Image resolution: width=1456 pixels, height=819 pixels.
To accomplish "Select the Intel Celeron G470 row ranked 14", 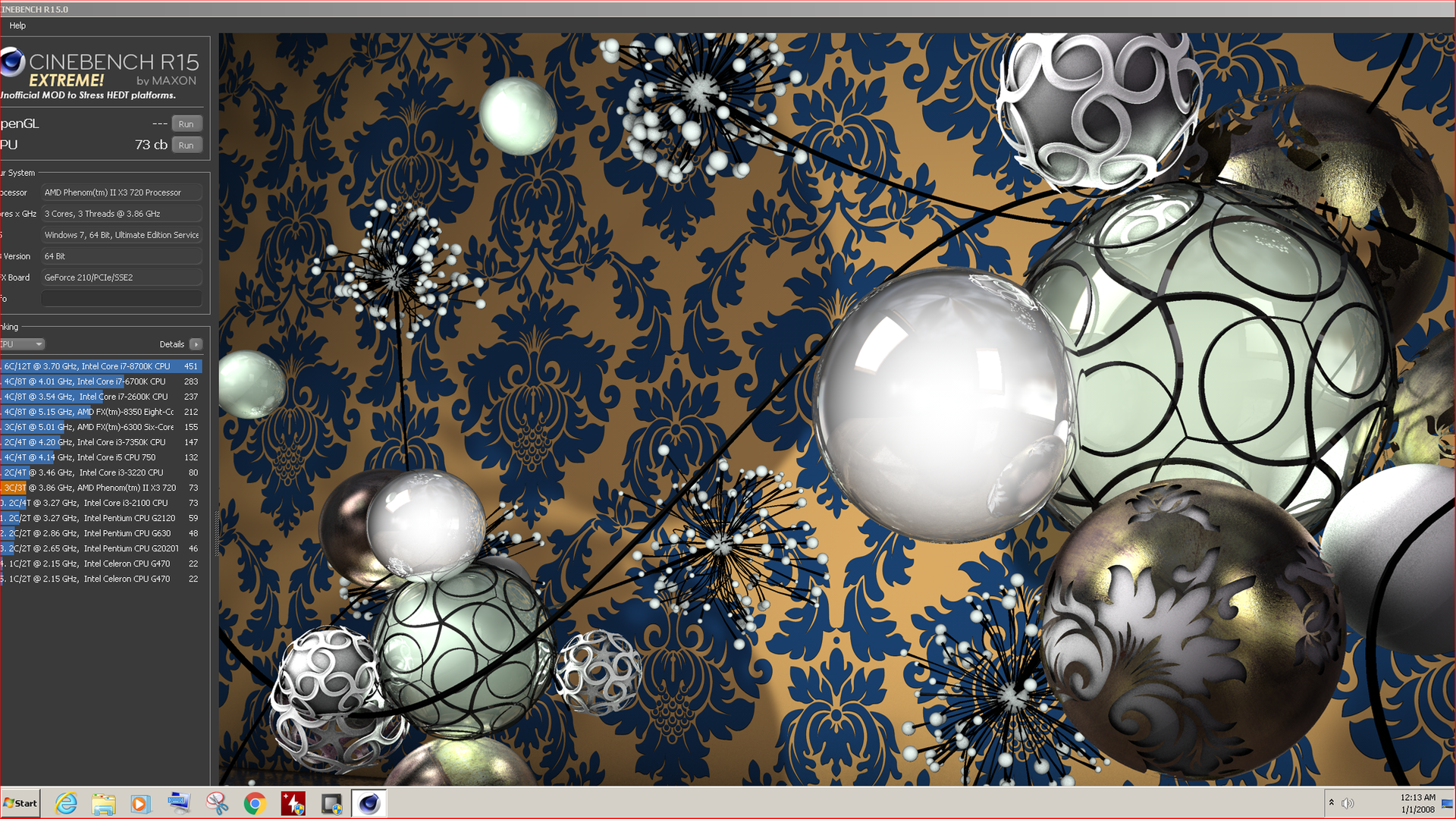I will tap(101, 563).
